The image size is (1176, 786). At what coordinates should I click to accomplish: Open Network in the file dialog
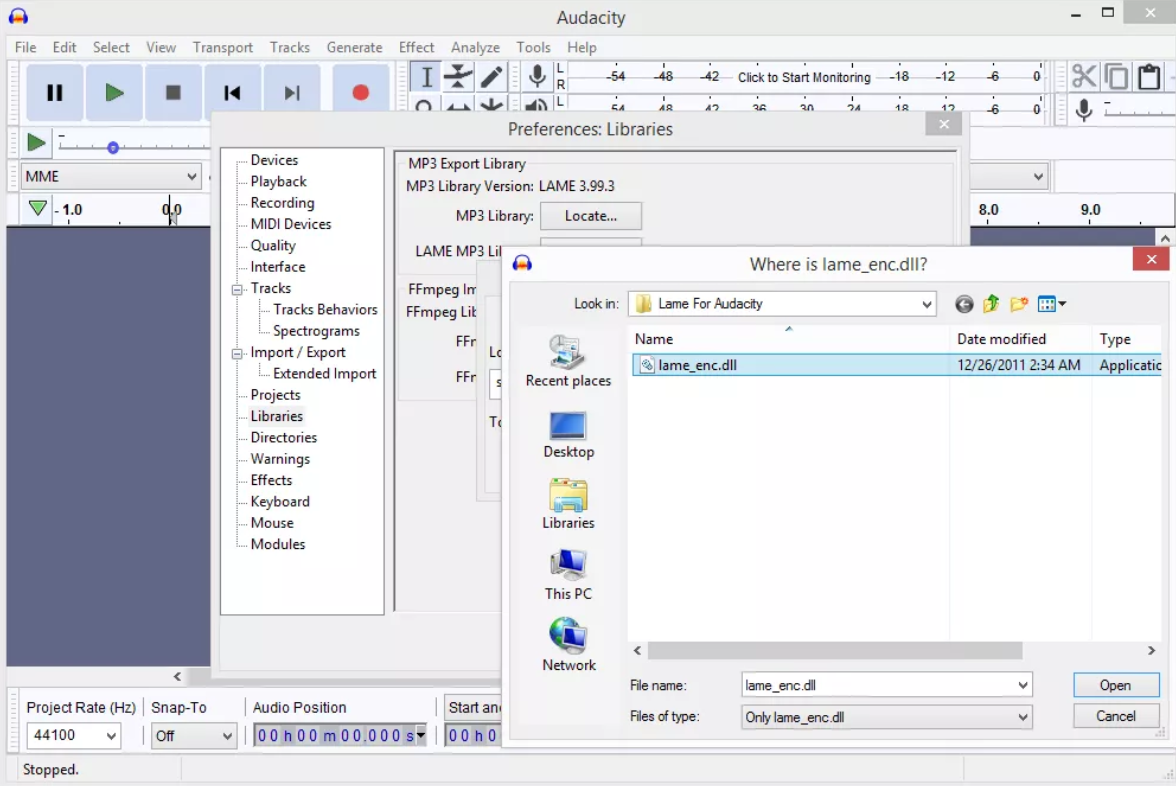568,645
